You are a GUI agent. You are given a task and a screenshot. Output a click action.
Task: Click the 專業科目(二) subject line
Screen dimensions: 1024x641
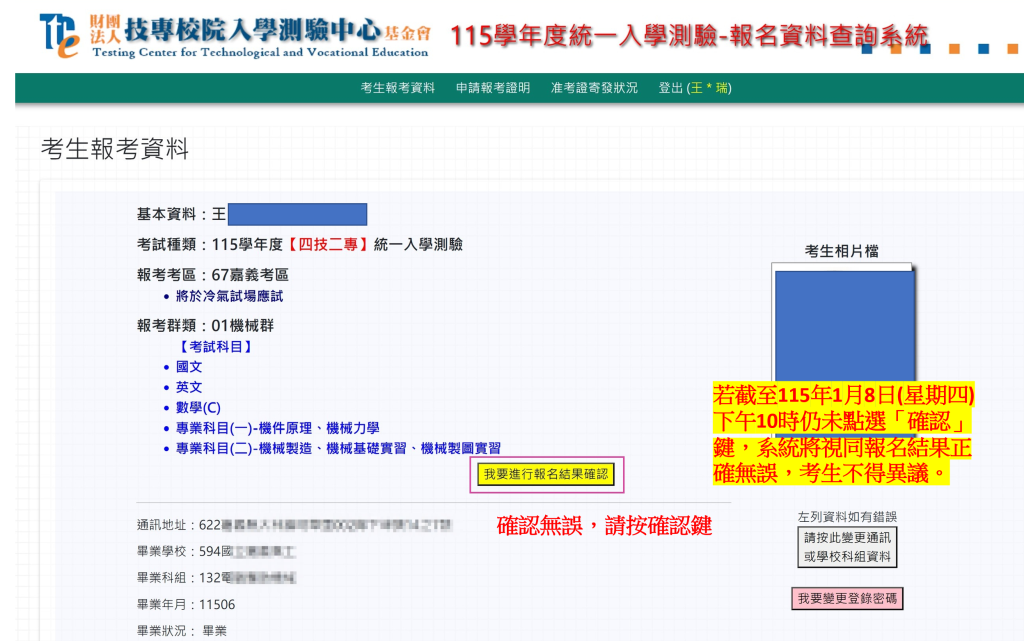pos(338,448)
